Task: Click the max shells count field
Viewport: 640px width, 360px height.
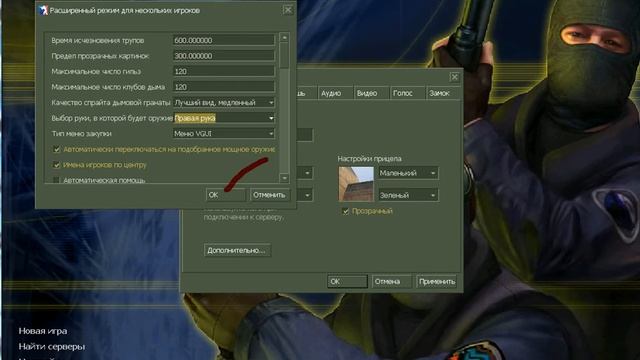Action: point(224,71)
